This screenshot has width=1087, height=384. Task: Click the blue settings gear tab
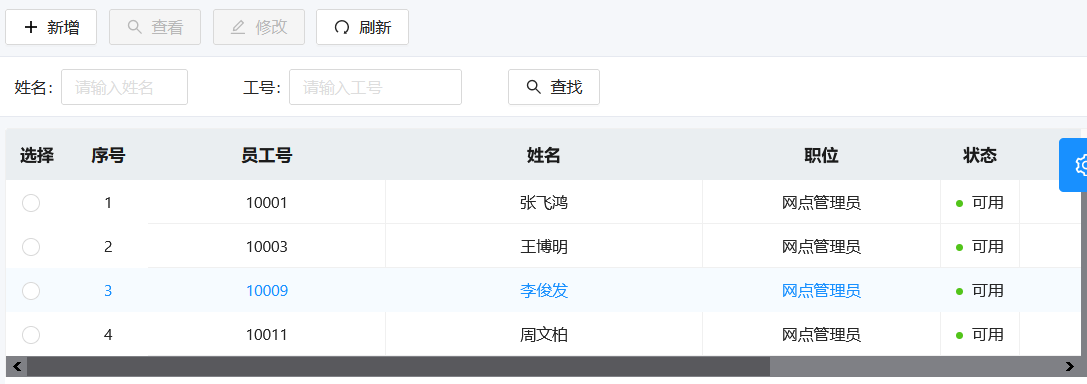(1074, 165)
